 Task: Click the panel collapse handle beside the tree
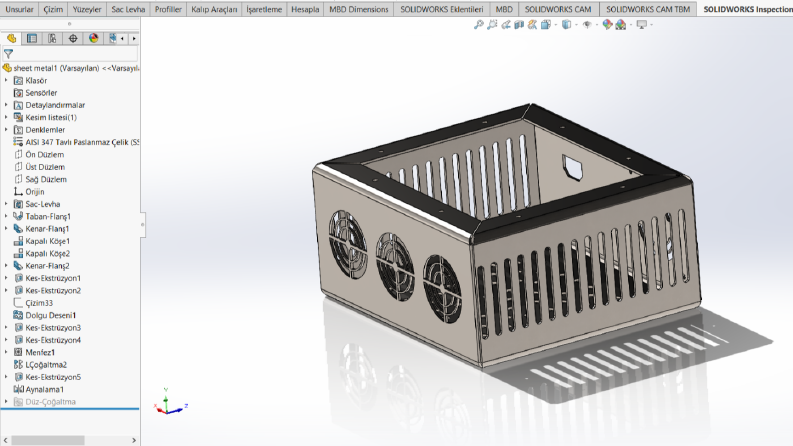143,225
